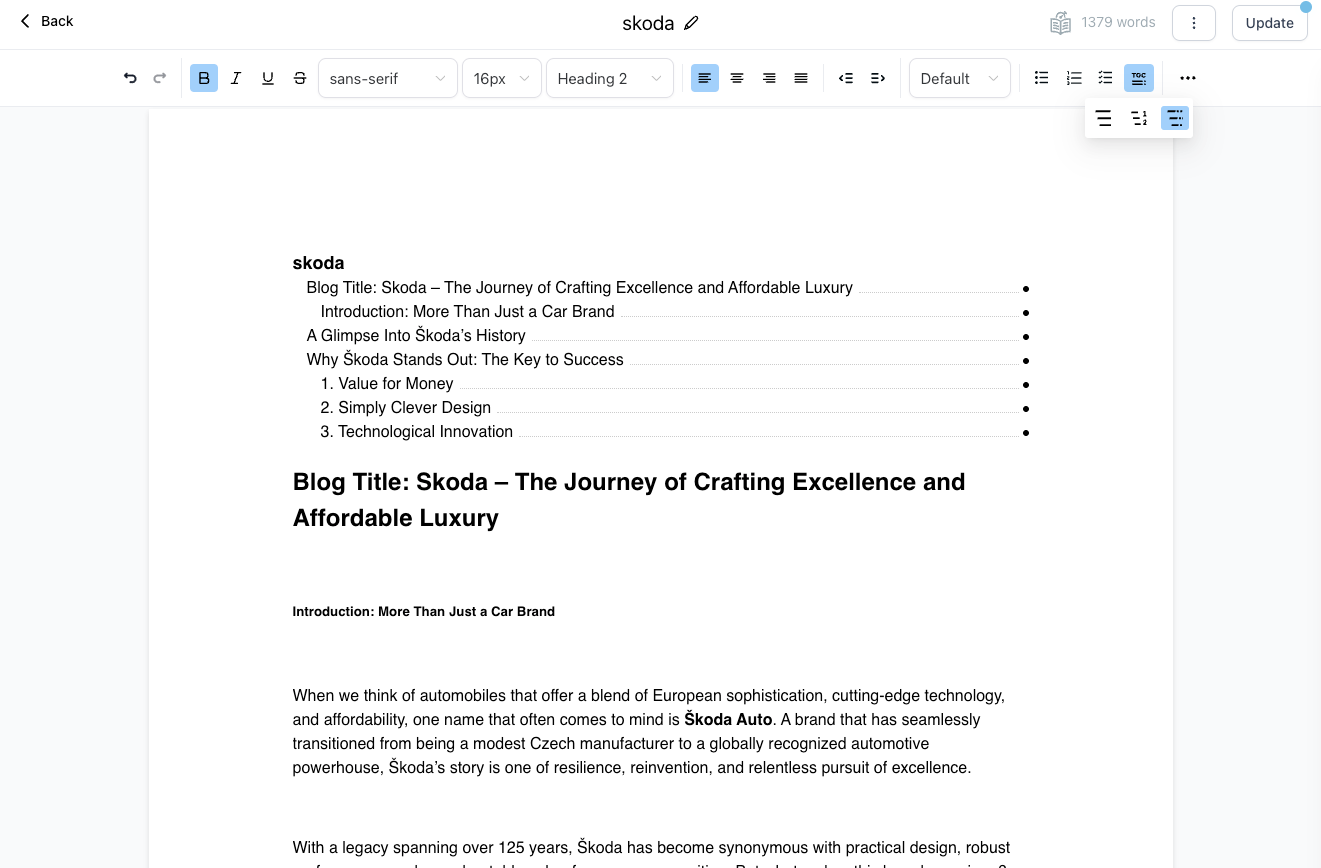Open the sans-serif font family dropdown
Image resolution: width=1321 pixels, height=868 pixels.
(x=387, y=78)
